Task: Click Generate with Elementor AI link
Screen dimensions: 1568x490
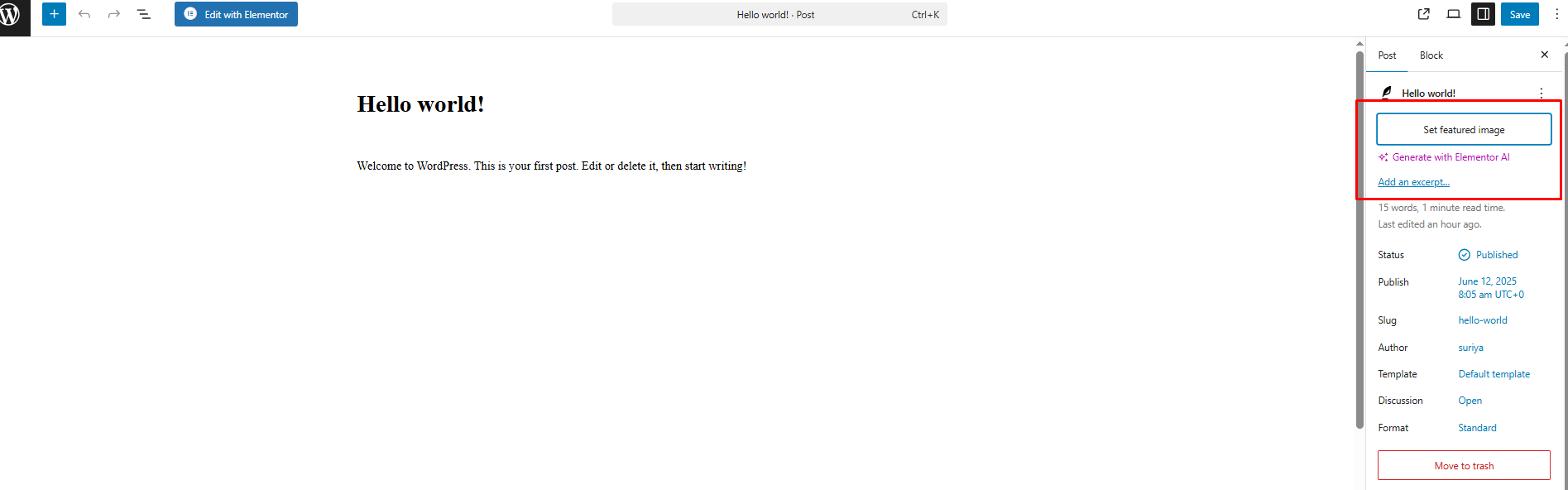Action: tap(1450, 157)
